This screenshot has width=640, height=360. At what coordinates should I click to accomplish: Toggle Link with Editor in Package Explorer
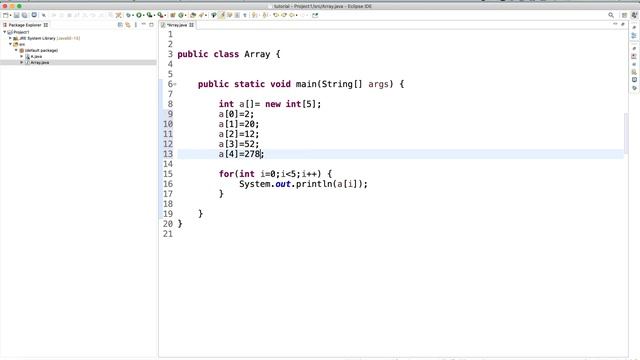128,25
